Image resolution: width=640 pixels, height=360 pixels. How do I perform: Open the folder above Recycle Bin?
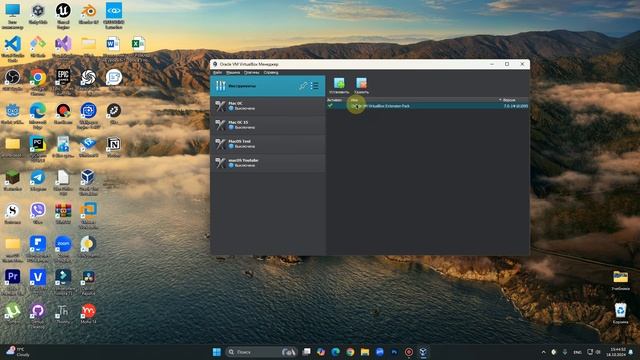tap(620, 280)
